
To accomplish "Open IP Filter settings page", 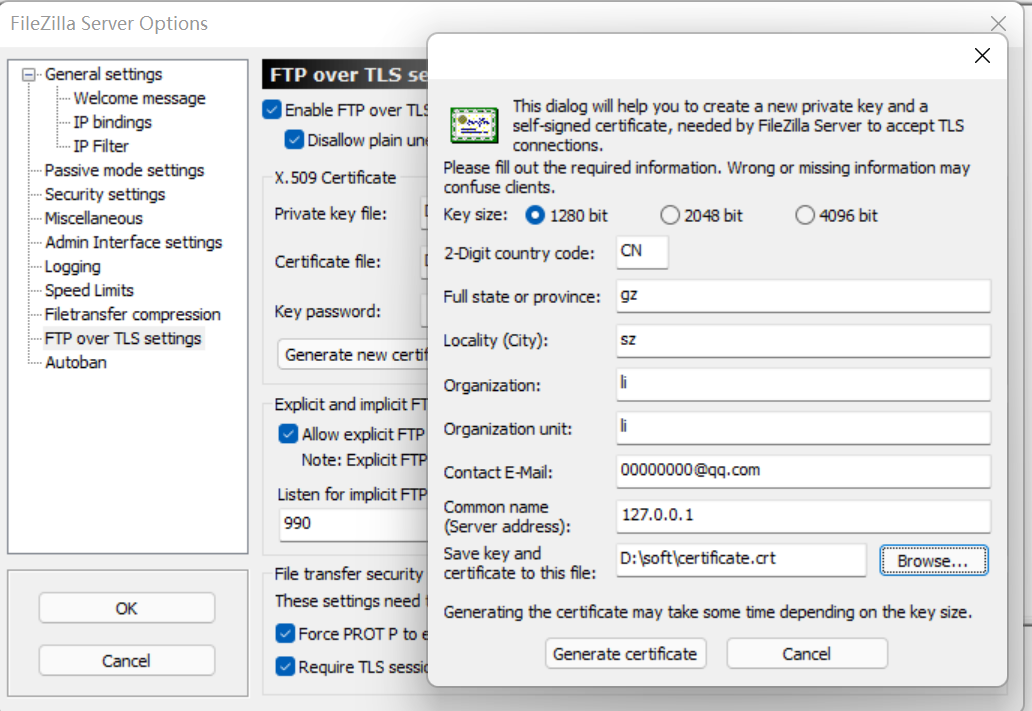I will coord(101,146).
